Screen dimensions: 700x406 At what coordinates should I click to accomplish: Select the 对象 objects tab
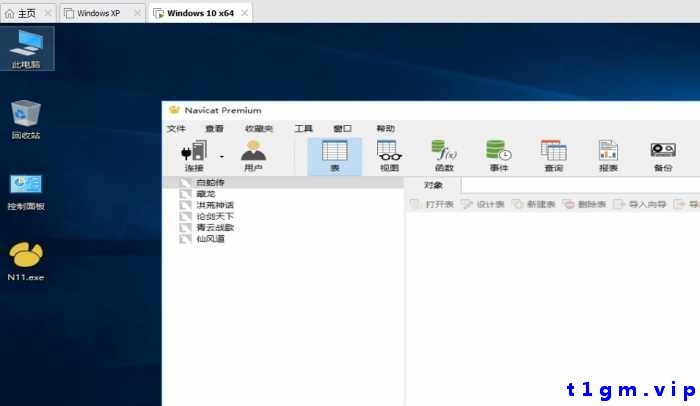[x=433, y=185]
